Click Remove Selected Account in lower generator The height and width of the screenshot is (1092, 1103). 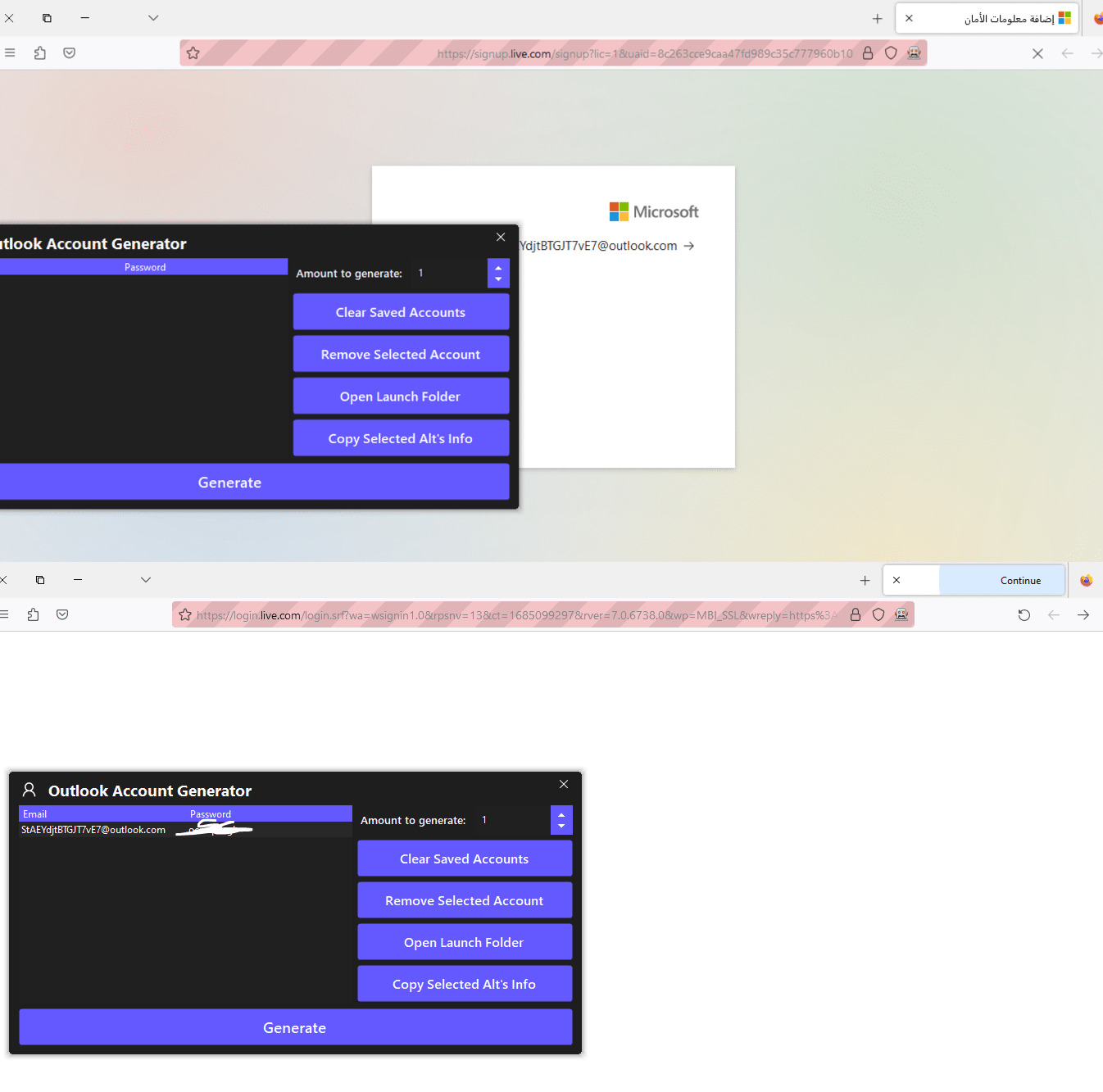click(x=465, y=900)
